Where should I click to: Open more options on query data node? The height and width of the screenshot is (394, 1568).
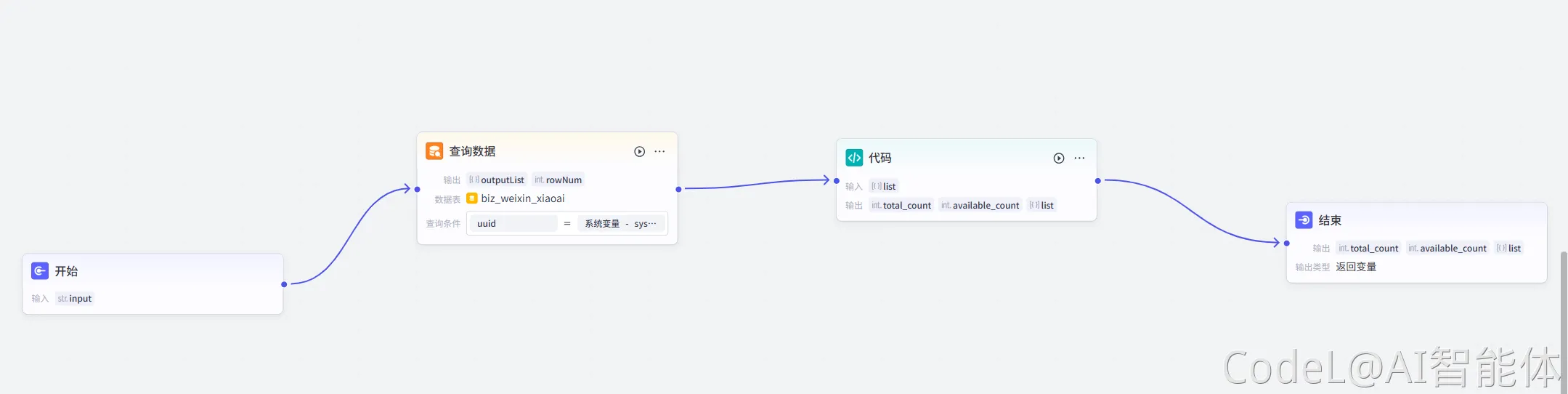(659, 152)
